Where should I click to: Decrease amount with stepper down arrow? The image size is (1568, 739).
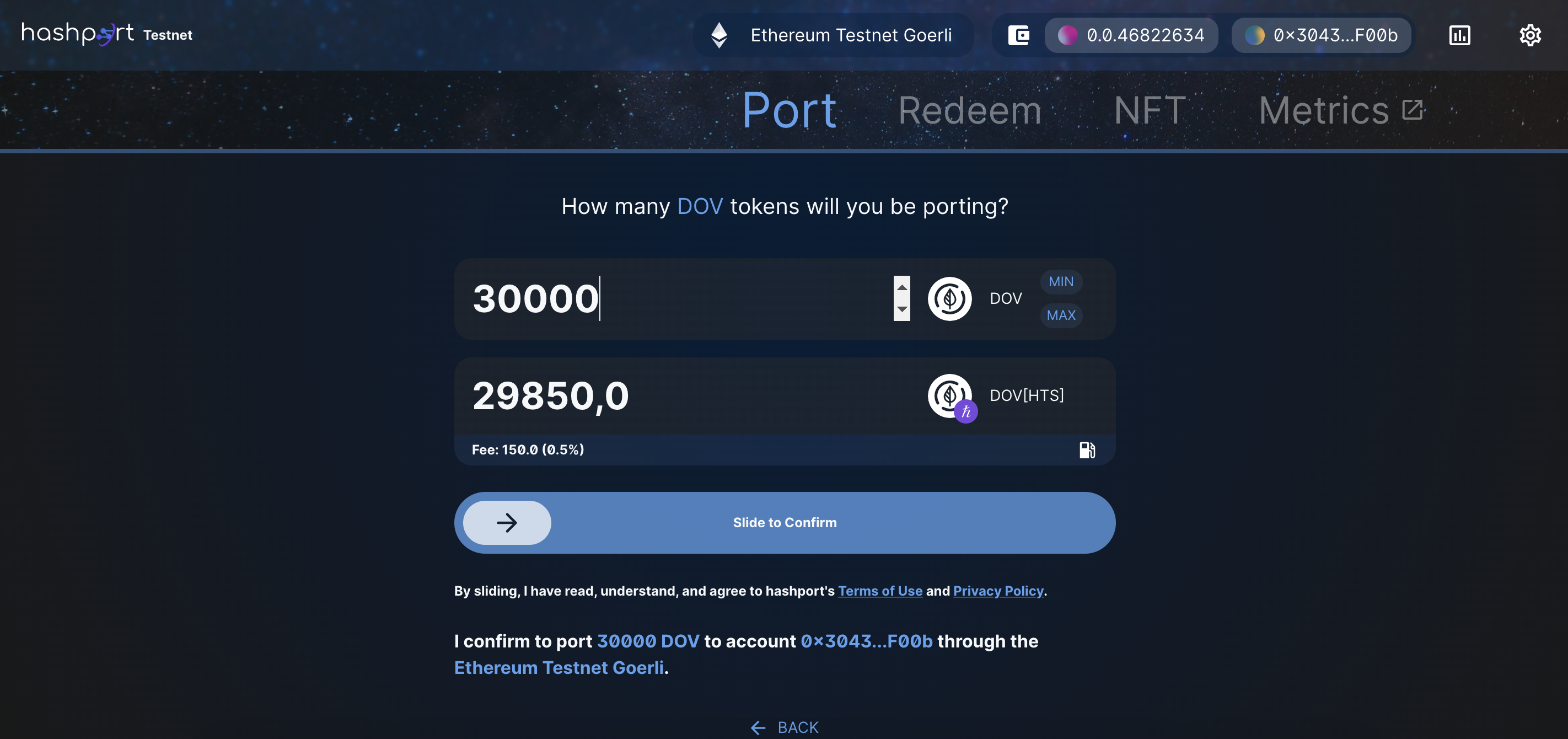tap(902, 310)
